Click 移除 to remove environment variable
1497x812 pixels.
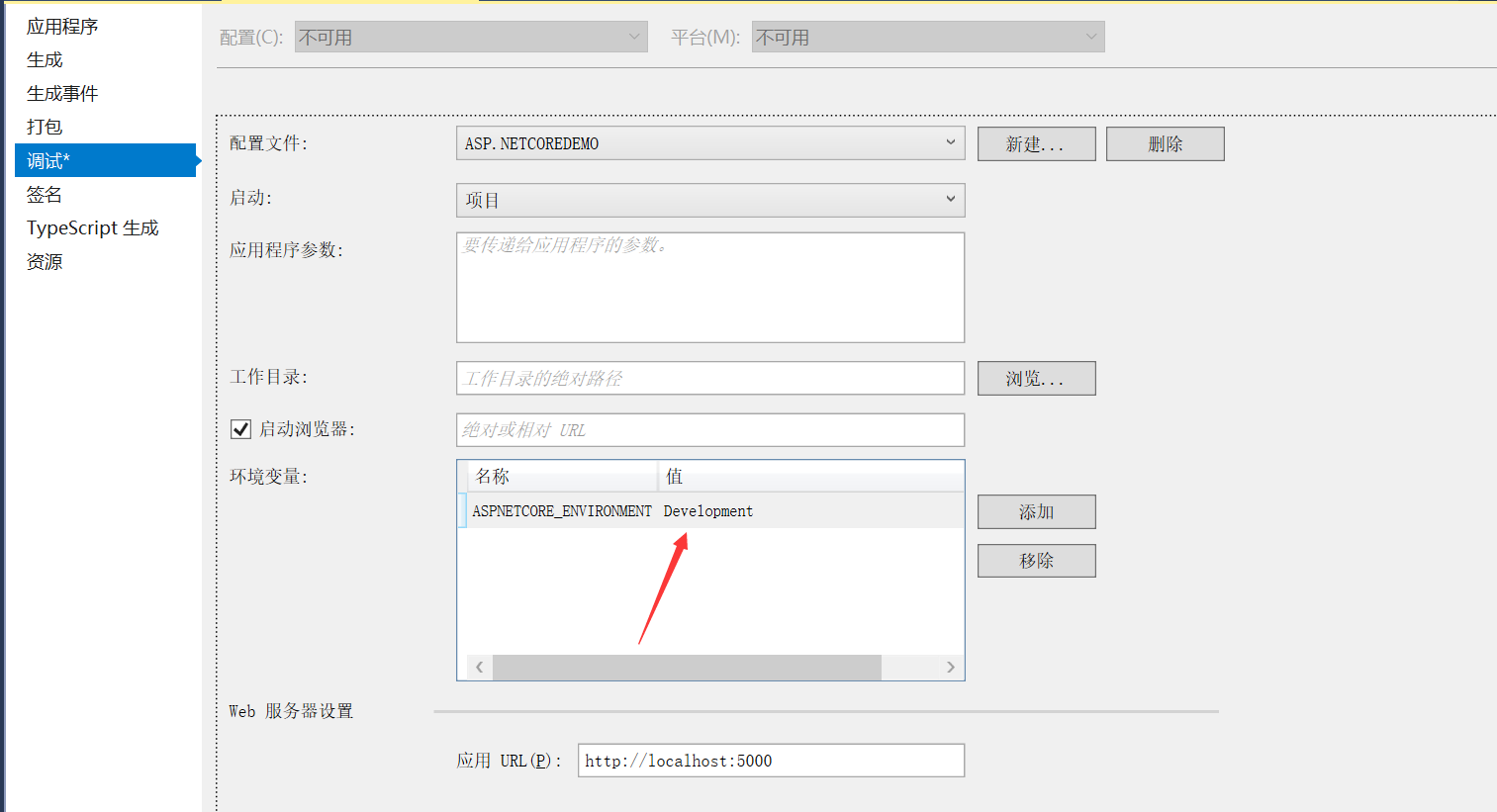coord(1036,561)
